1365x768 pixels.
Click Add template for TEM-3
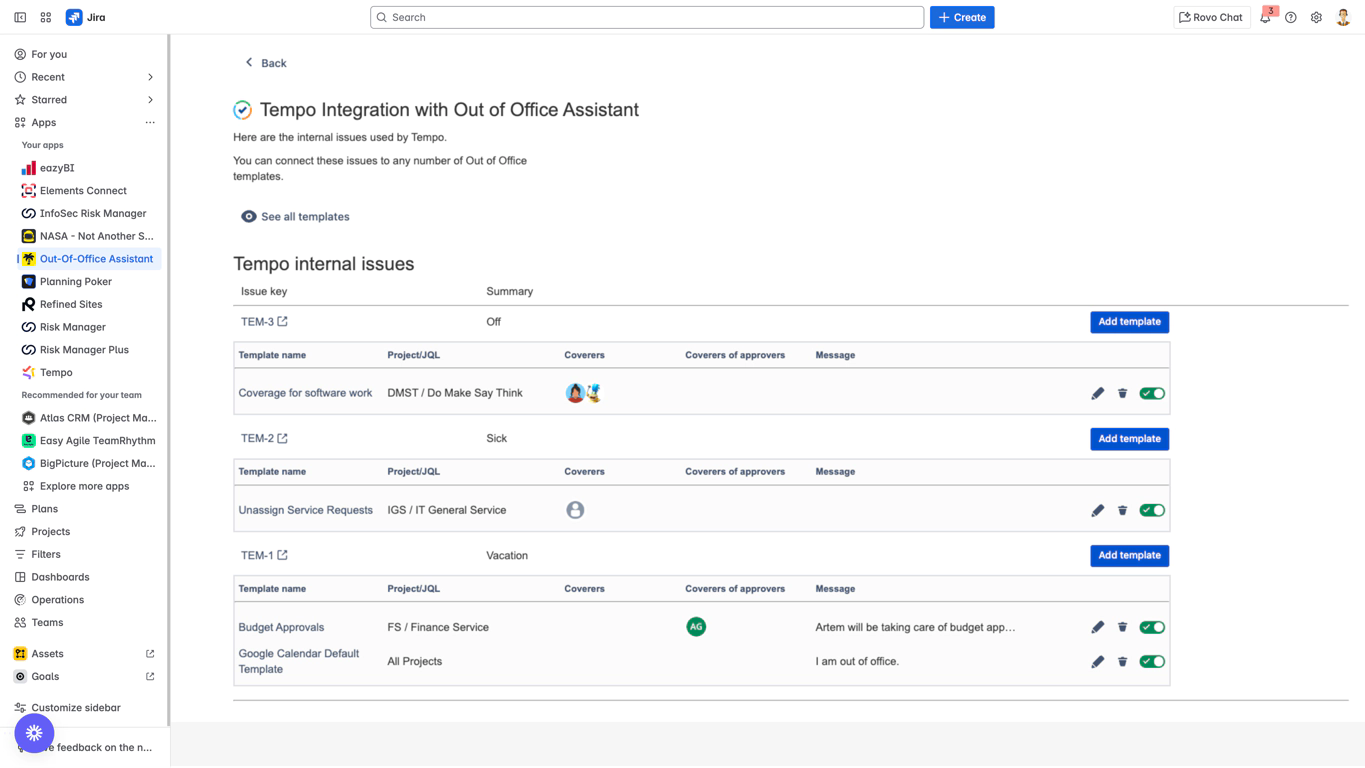pos(1129,322)
